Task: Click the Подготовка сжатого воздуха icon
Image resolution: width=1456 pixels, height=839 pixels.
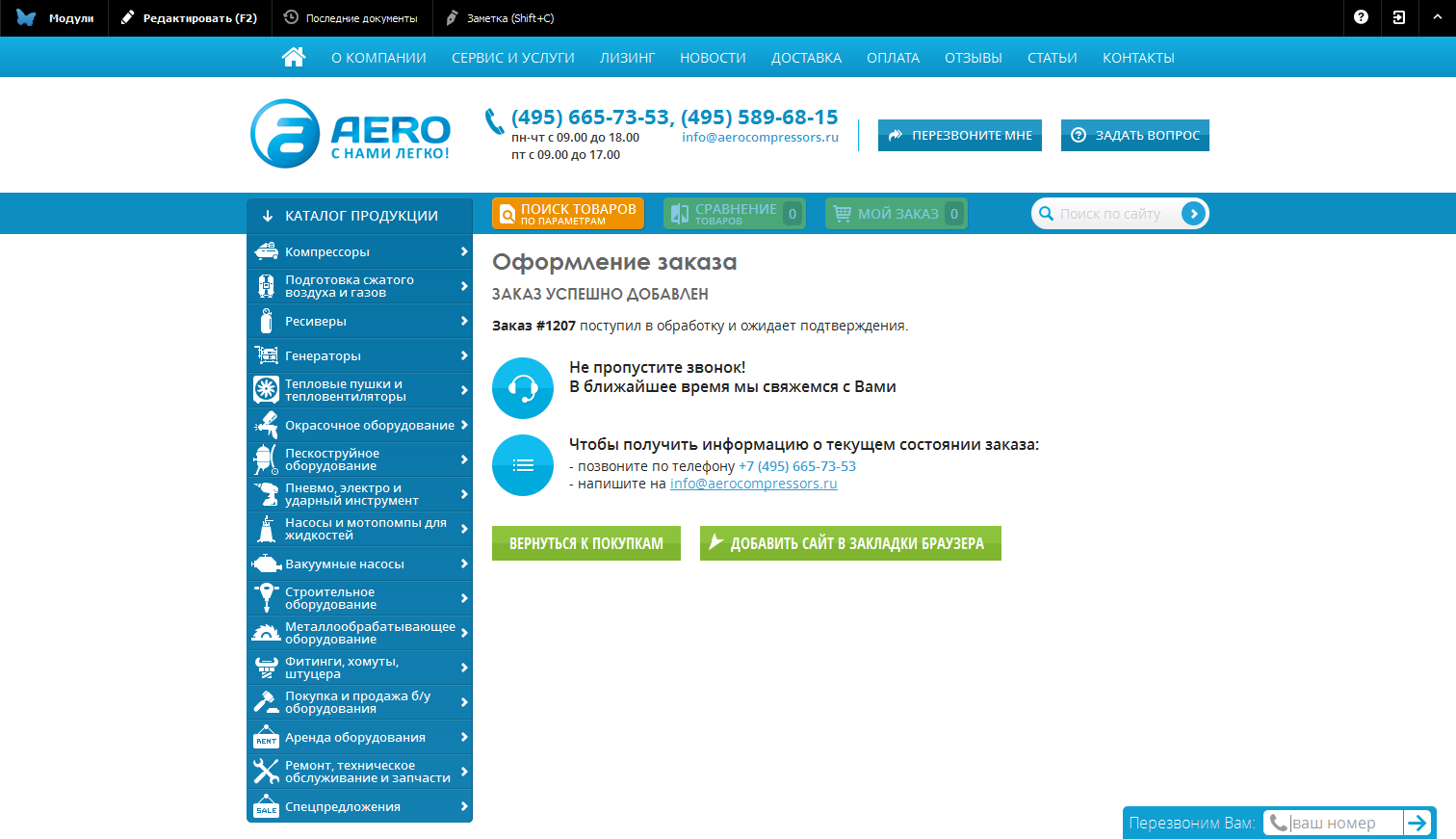Action: (x=266, y=286)
